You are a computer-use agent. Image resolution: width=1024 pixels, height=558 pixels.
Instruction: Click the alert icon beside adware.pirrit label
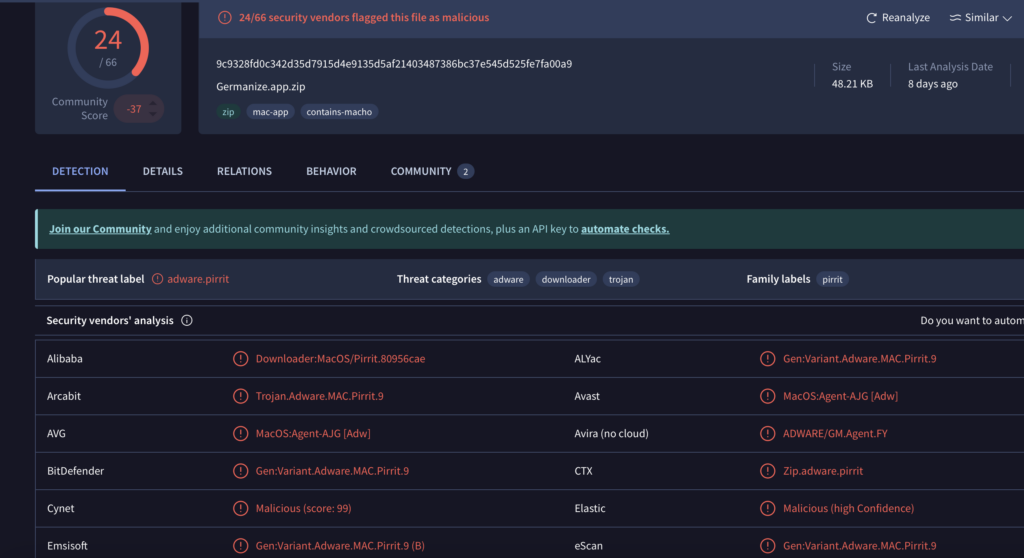(157, 279)
